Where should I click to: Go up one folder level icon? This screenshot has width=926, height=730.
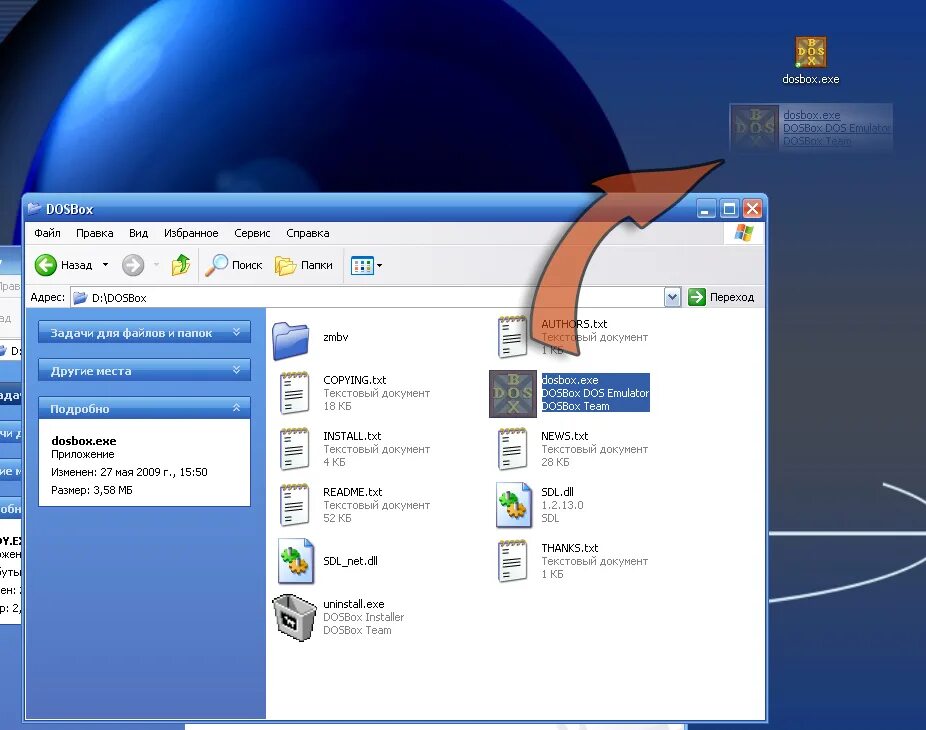click(181, 265)
